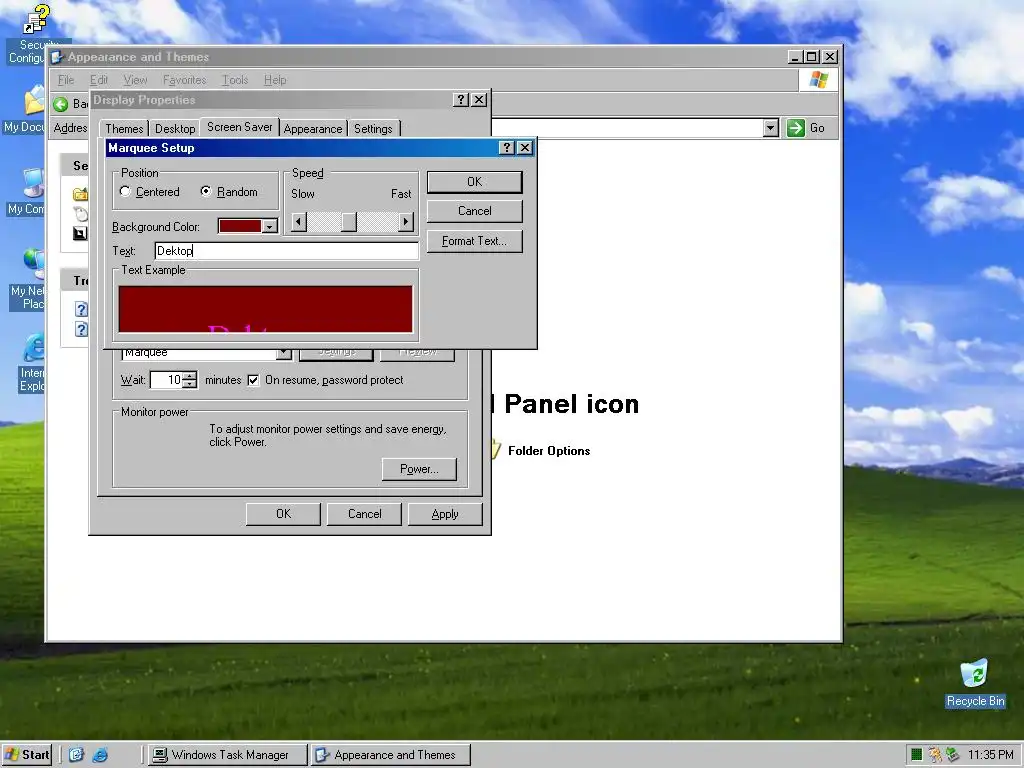This screenshot has width=1024, height=768.
Task: Open My Documents desktop icon
Action: pyautogui.click(x=26, y=111)
